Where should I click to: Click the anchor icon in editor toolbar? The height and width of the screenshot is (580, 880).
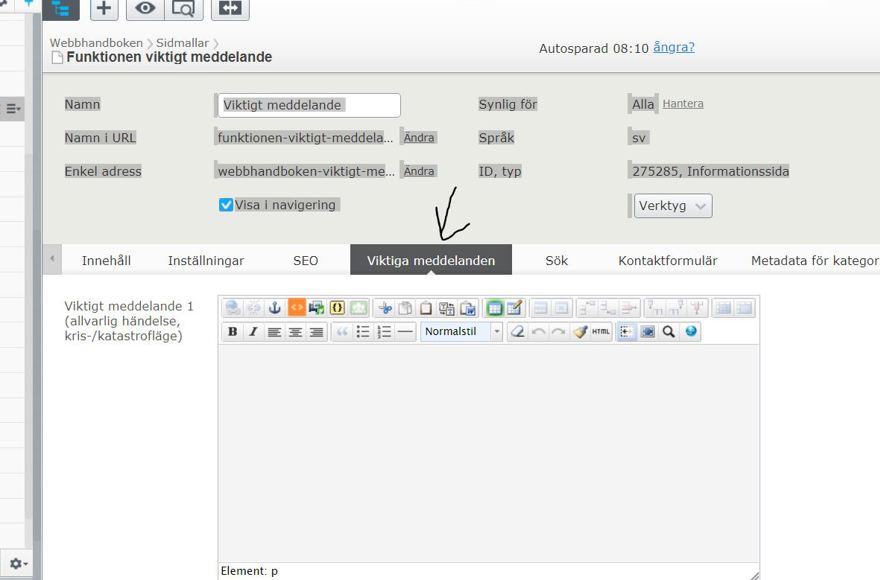pos(275,308)
